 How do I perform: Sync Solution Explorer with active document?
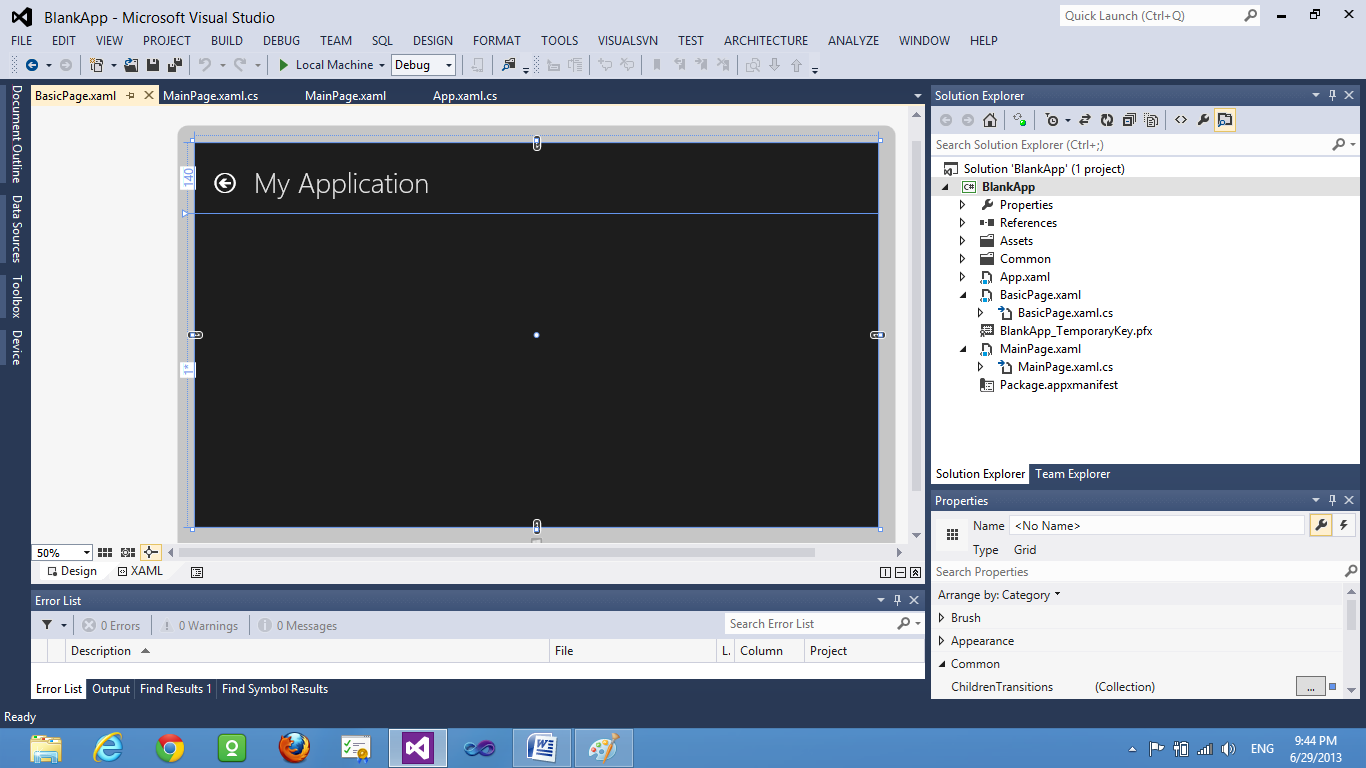1085,119
